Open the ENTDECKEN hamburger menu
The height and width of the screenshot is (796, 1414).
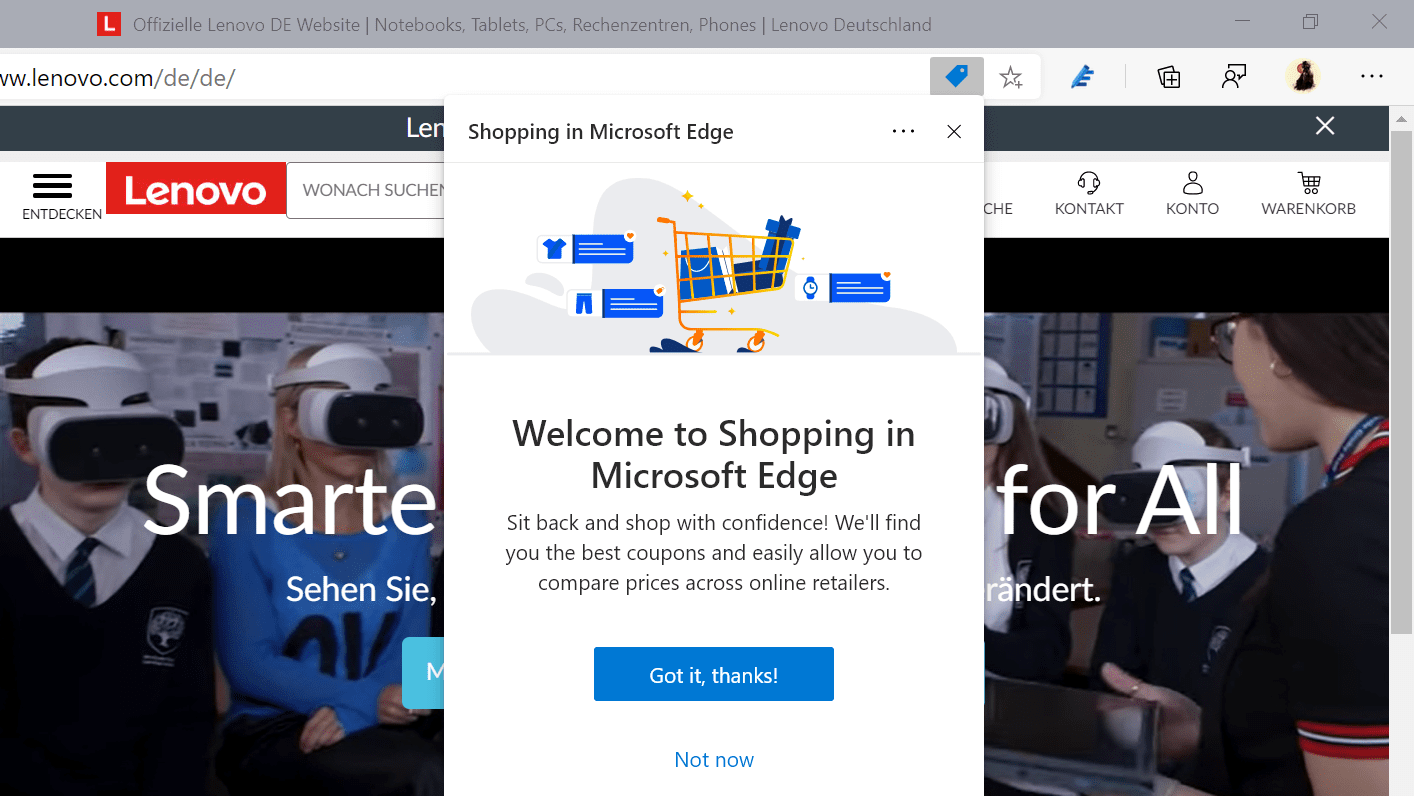click(52, 188)
